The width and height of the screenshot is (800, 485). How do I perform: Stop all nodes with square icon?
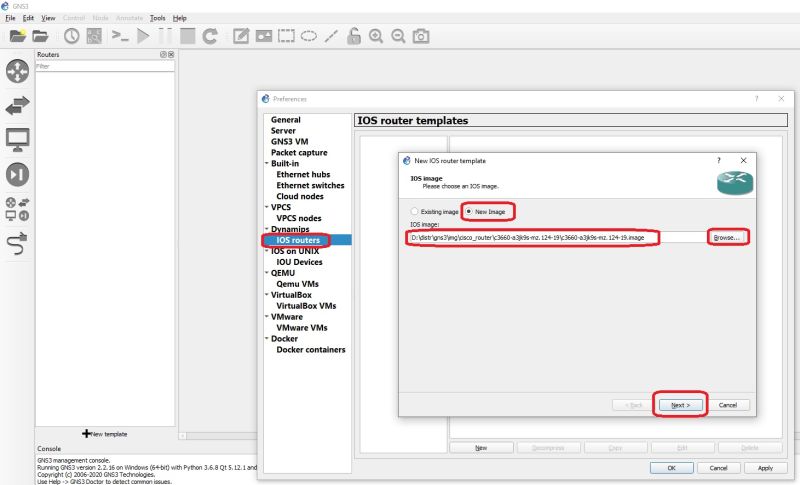click(187, 36)
